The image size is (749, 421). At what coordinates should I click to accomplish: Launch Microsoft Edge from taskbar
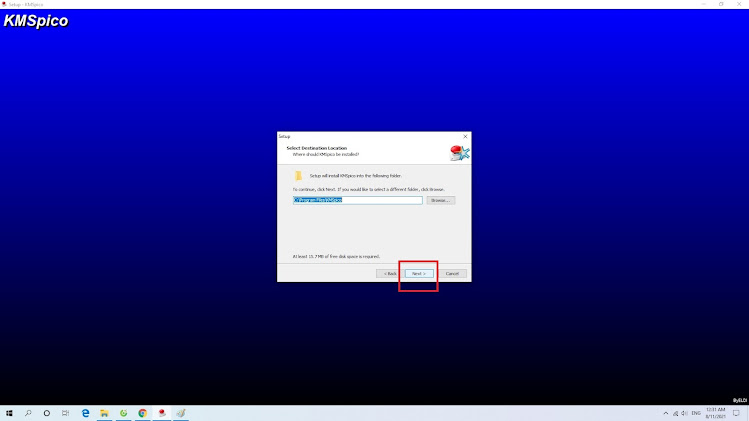[86, 413]
